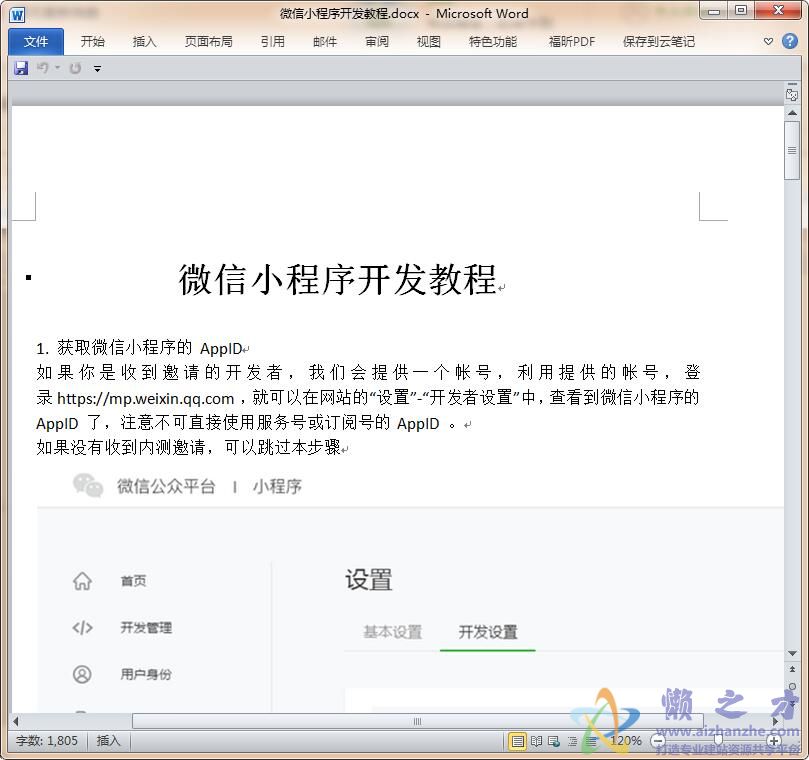Click 小程序 text in embedded image header
This screenshot has height=760, width=809.
tap(277, 486)
